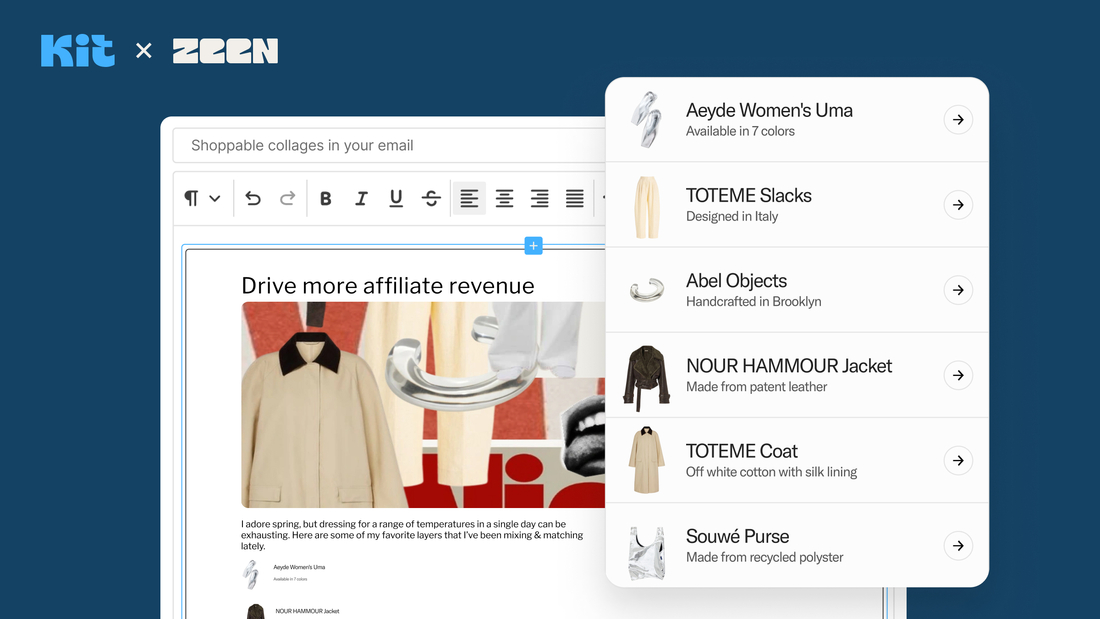Image resolution: width=1100 pixels, height=619 pixels.
Task: Click small NOUR HAMMOUR Jacket item in email
Action: [x=293, y=611]
